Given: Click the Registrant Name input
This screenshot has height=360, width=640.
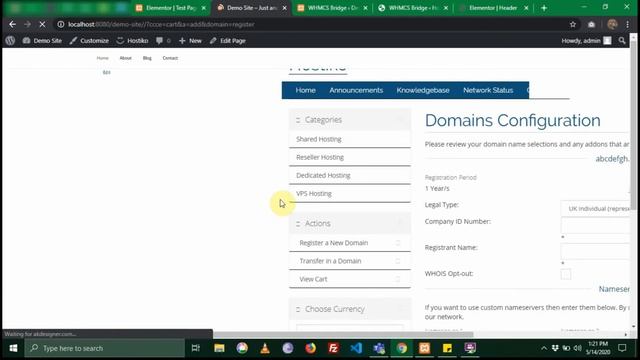Looking at the screenshot, I should [x=596, y=251].
